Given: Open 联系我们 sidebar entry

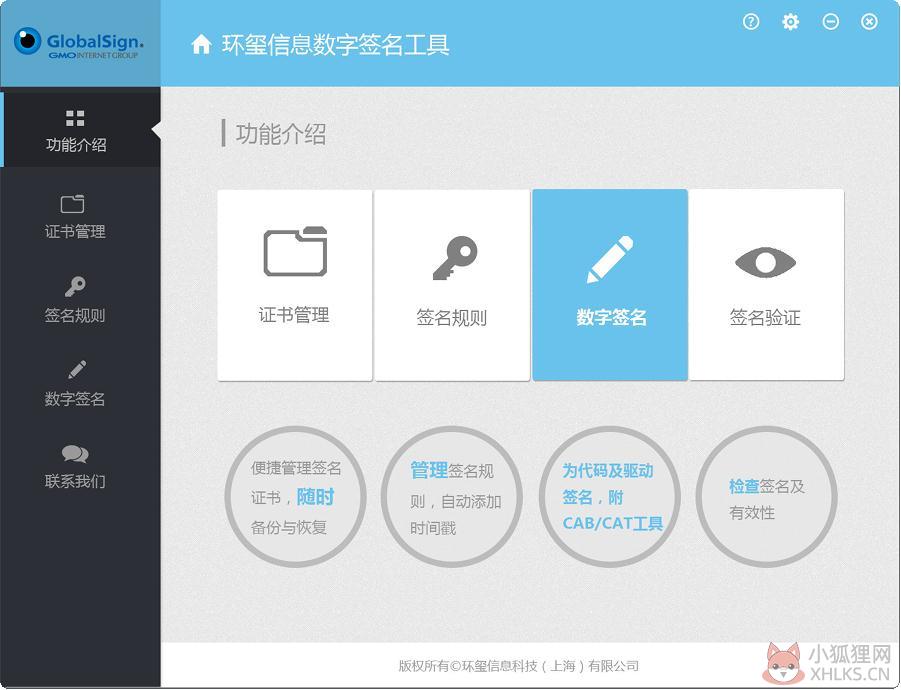Looking at the screenshot, I should pos(75,466).
